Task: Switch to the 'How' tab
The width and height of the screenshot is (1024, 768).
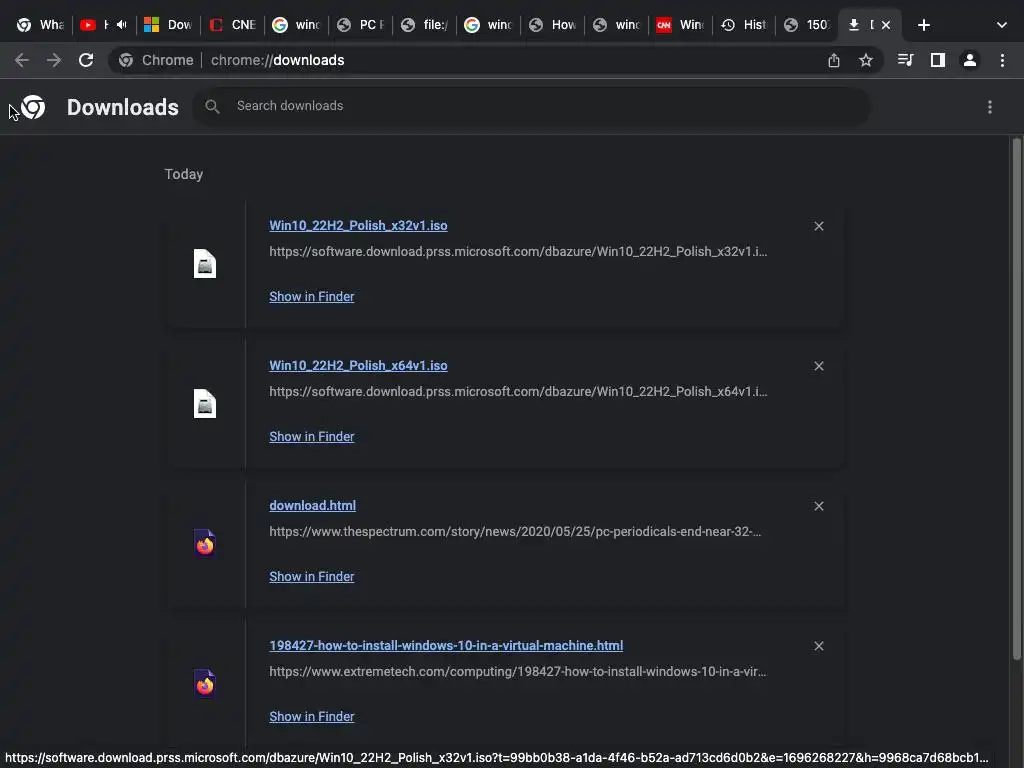Action: coord(552,25)
